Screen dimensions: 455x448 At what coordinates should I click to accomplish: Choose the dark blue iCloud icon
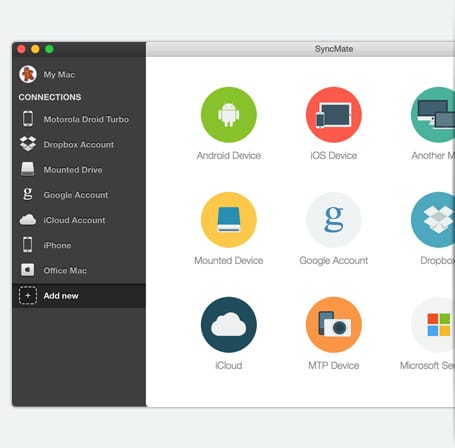click(x=229, y=325)
